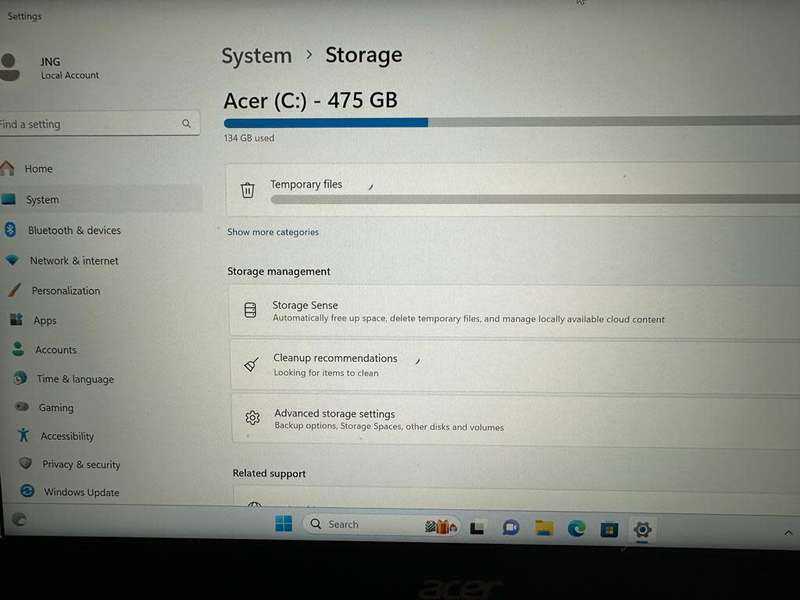Screen dimensions: 800x600
Task: Click the taskbar Search box
Action: point(382,525)
